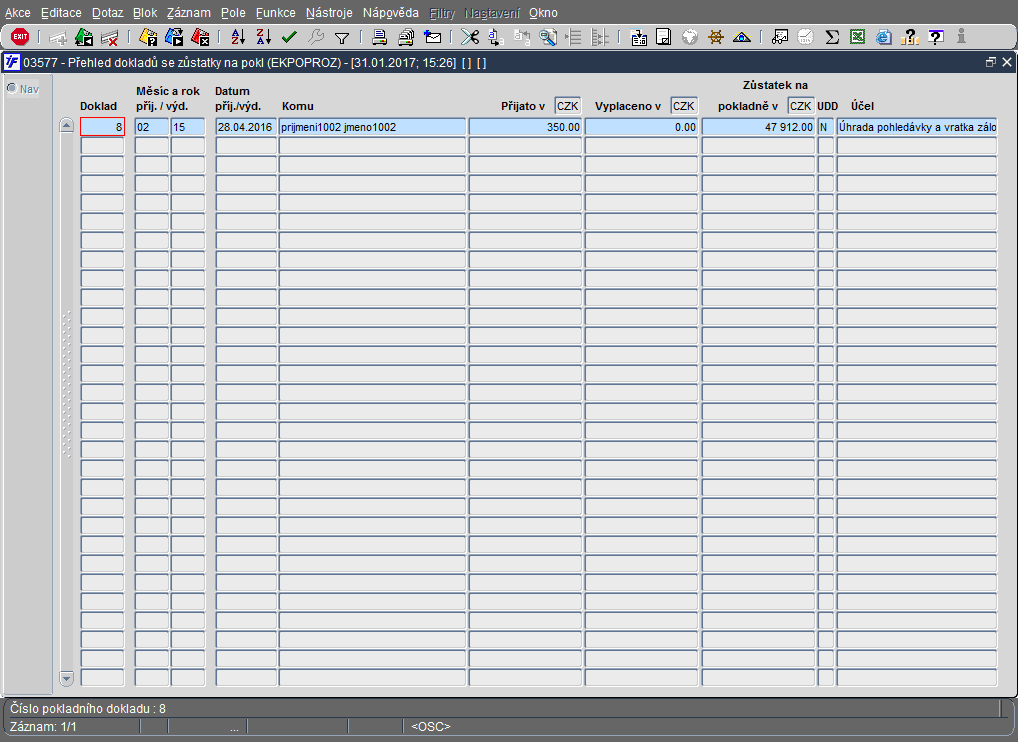Open the Nápověda menu
The width and height of the screenshot is (1018, 742).
[x=391, y=13]
